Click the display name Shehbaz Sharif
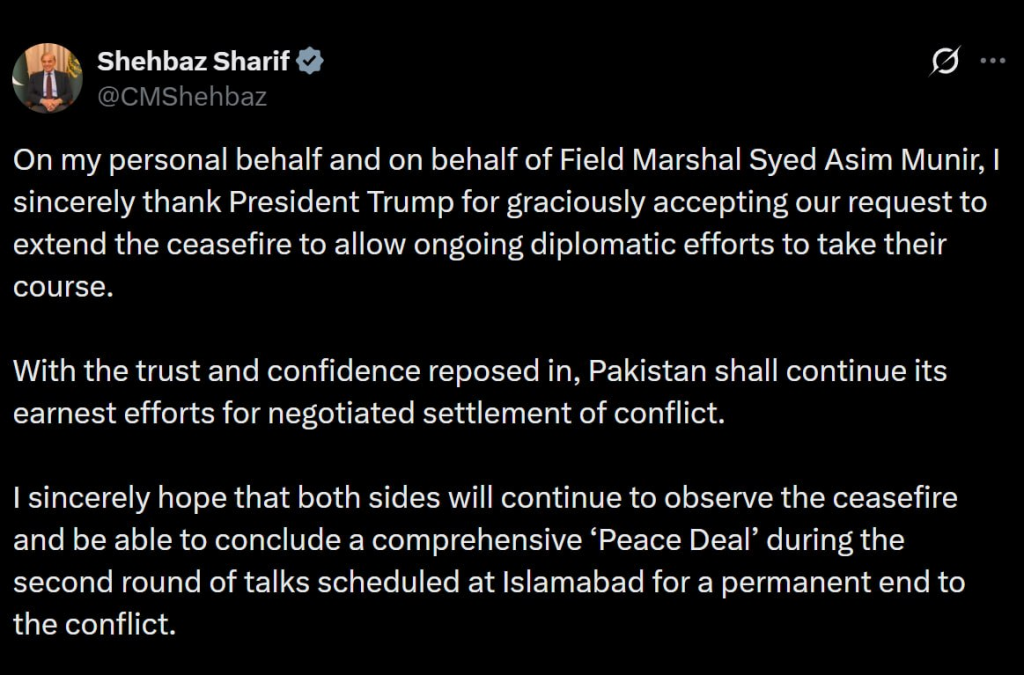This screenshot has height=675, width=1024. click(x=193, y=62)
